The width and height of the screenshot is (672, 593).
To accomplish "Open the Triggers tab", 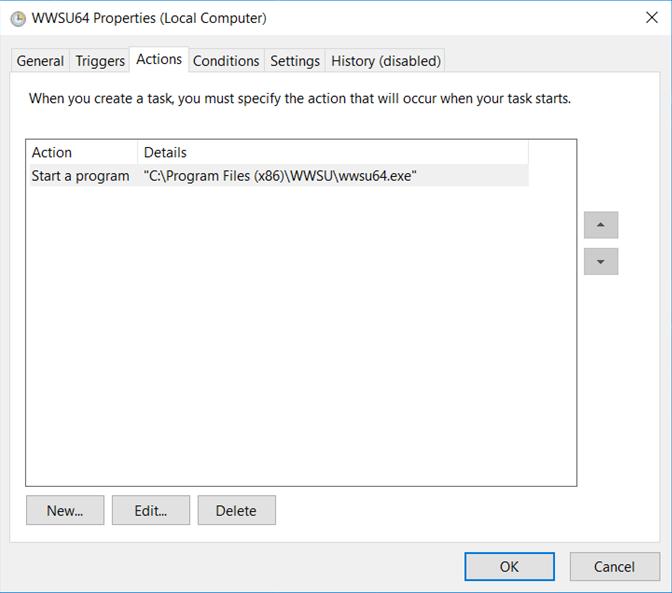I will click(x=100, y=61).
